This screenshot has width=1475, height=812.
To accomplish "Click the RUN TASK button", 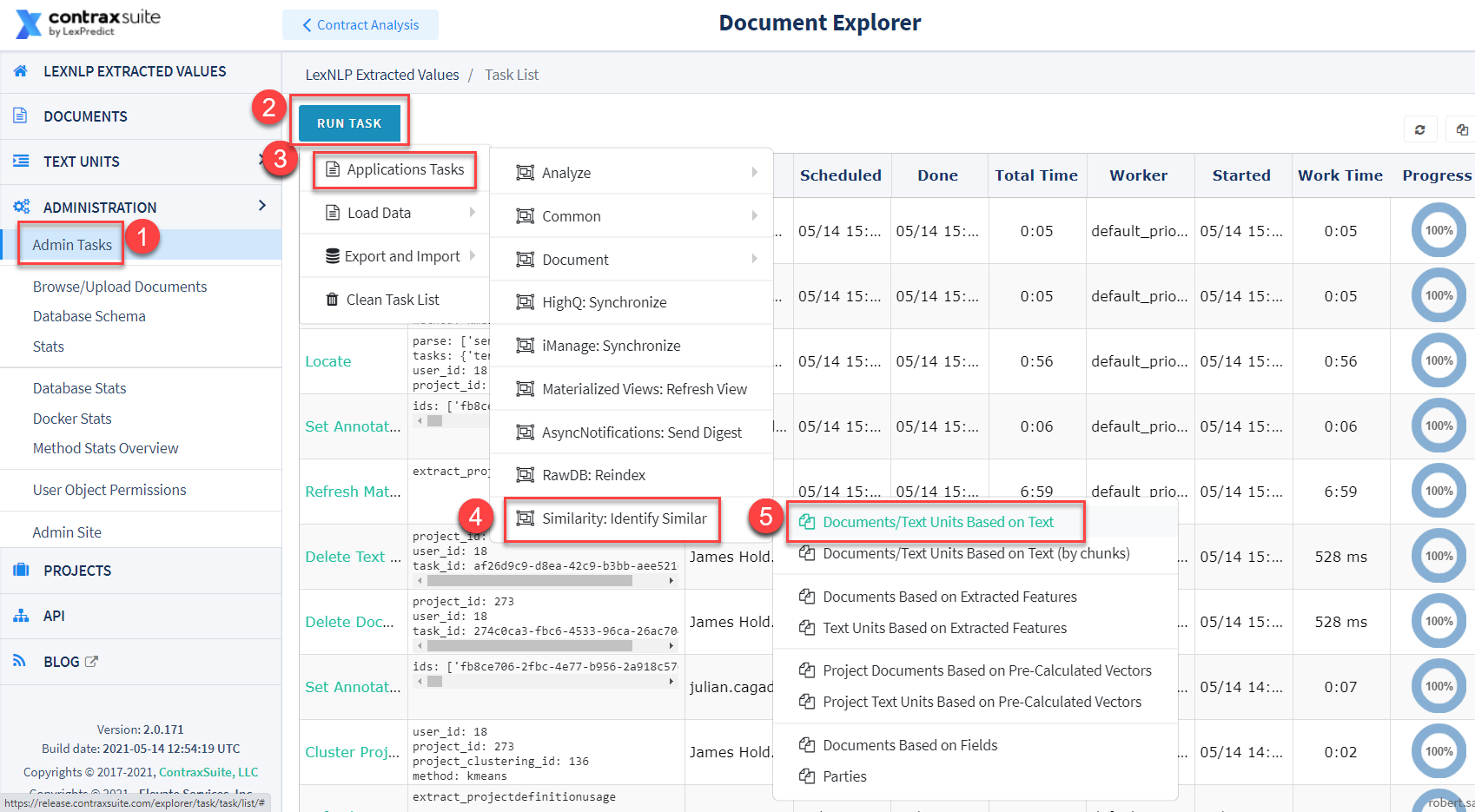I will pos(349,123).
